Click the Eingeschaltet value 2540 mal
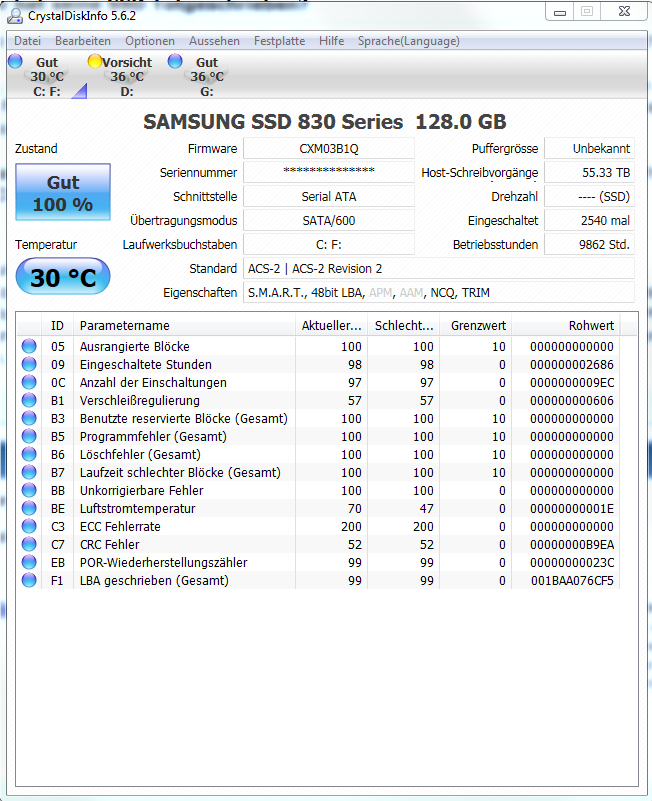Image resolution: width=652 pixels, height=801 pixels. [x=590, y=221]
